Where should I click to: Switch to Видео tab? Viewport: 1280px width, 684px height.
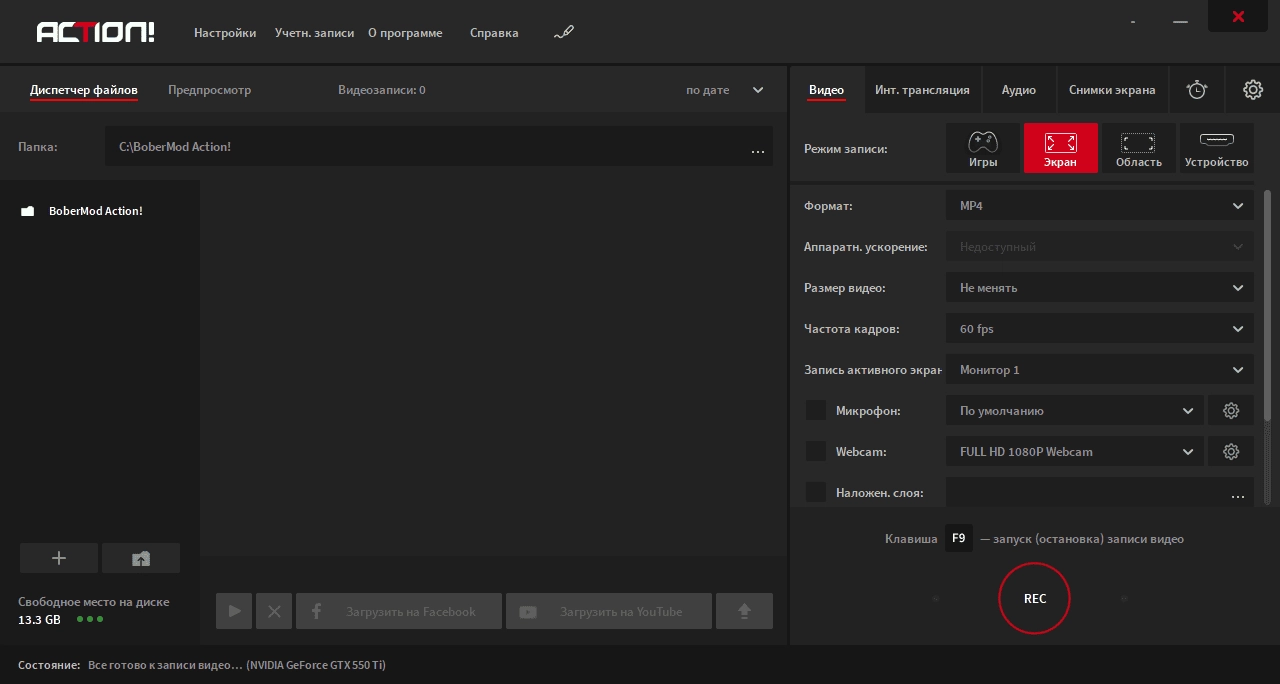pyautogui.click(x=826, y=90)
